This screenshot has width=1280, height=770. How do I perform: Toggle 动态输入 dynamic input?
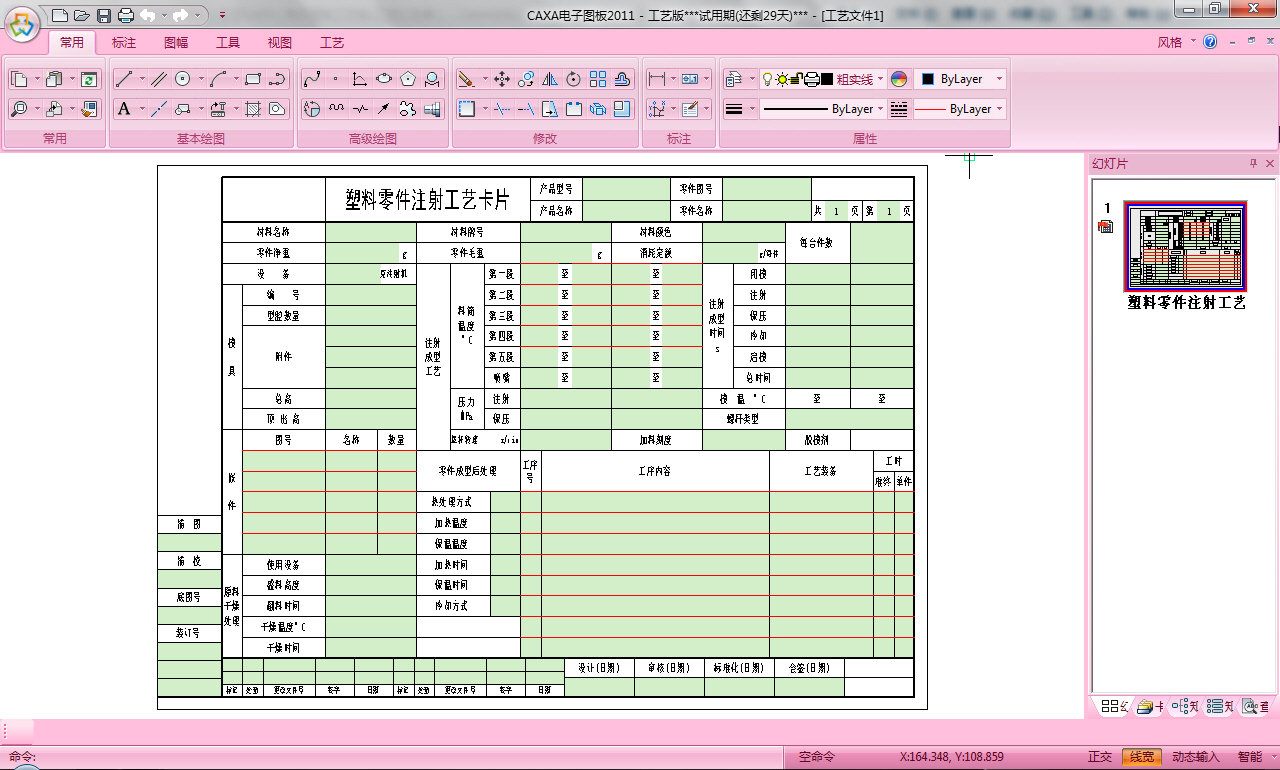[x=1196, y=757]
